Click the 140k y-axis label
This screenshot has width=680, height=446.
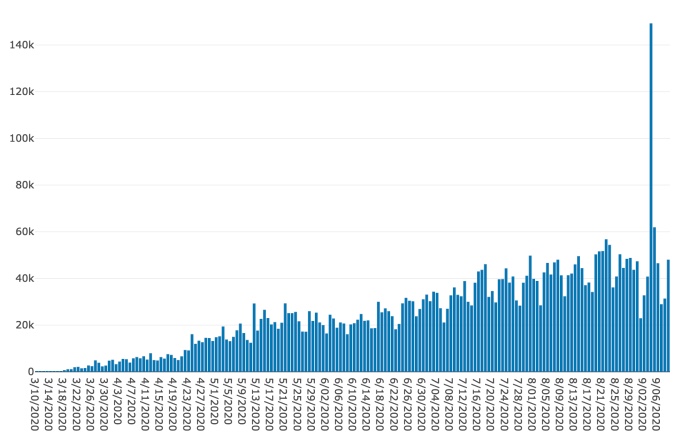click(22, 45)
